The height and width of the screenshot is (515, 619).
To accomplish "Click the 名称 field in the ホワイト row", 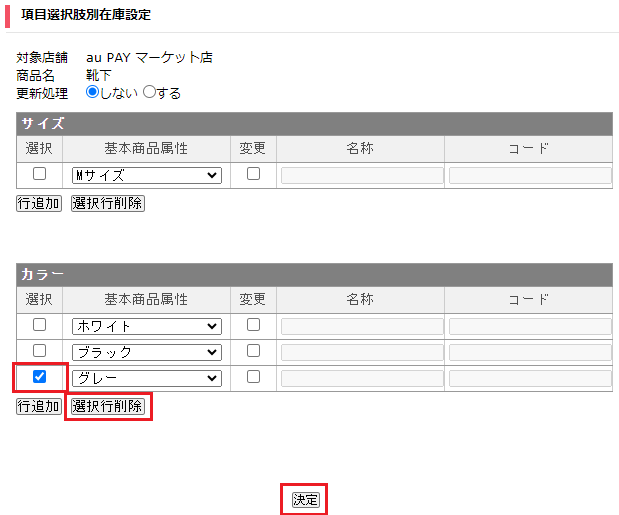I will [362, 327].
